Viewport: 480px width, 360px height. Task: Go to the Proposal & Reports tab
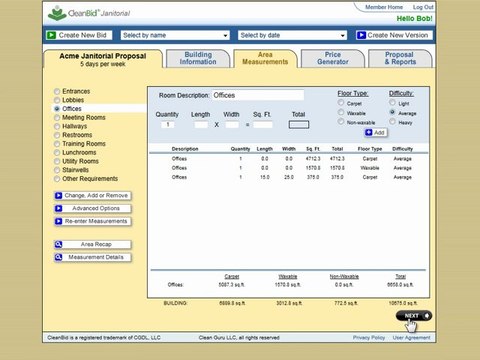400,58
